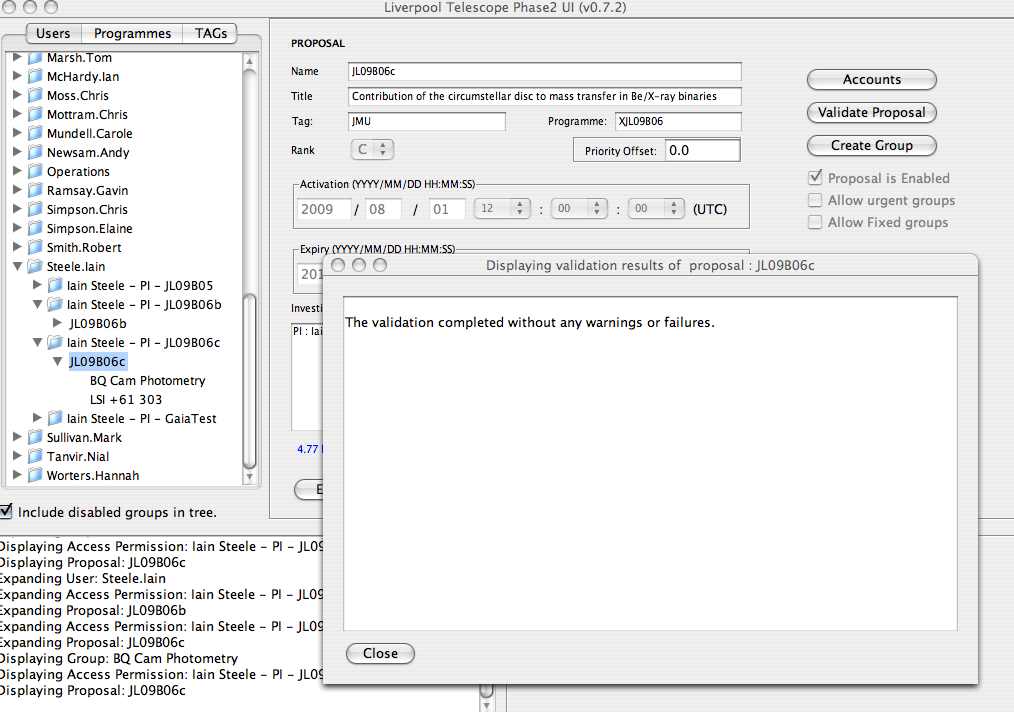Click the folder icon beside Operations

coord(36,171)
